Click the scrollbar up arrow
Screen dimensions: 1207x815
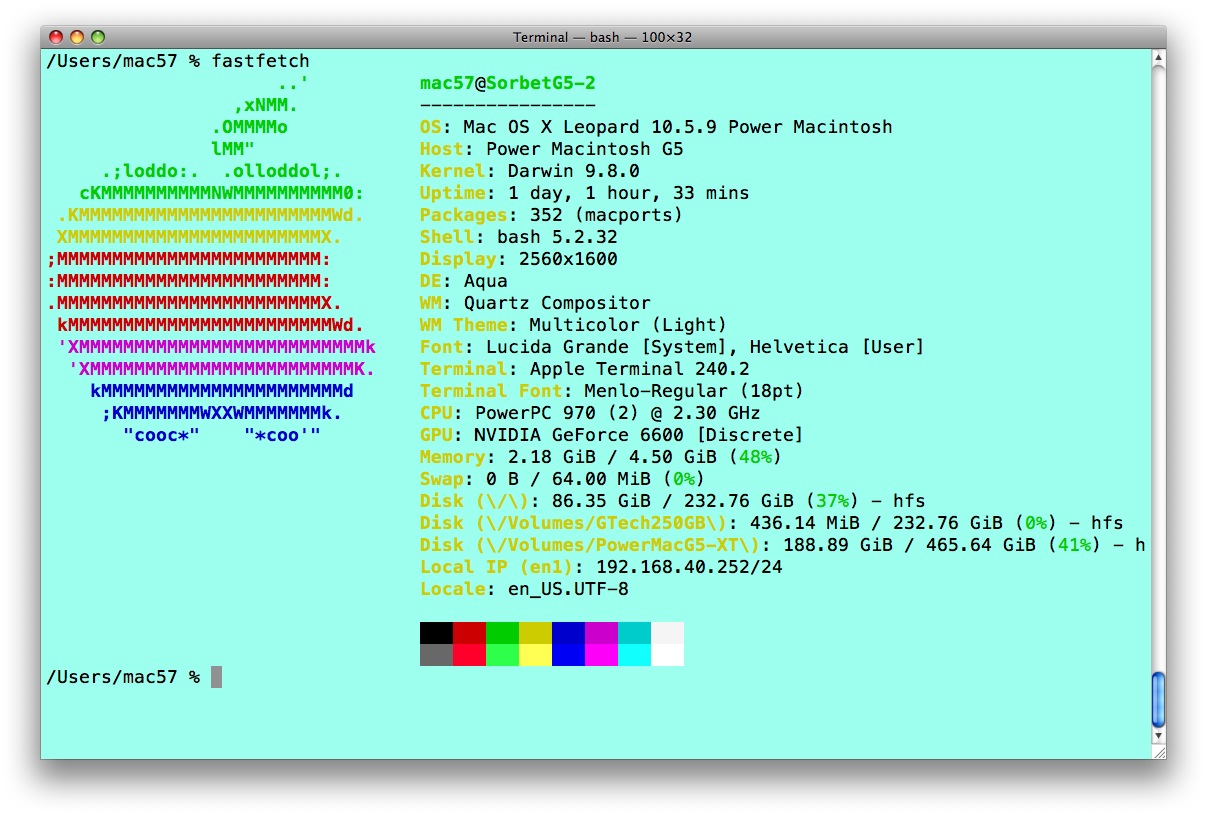point(1158,59)
